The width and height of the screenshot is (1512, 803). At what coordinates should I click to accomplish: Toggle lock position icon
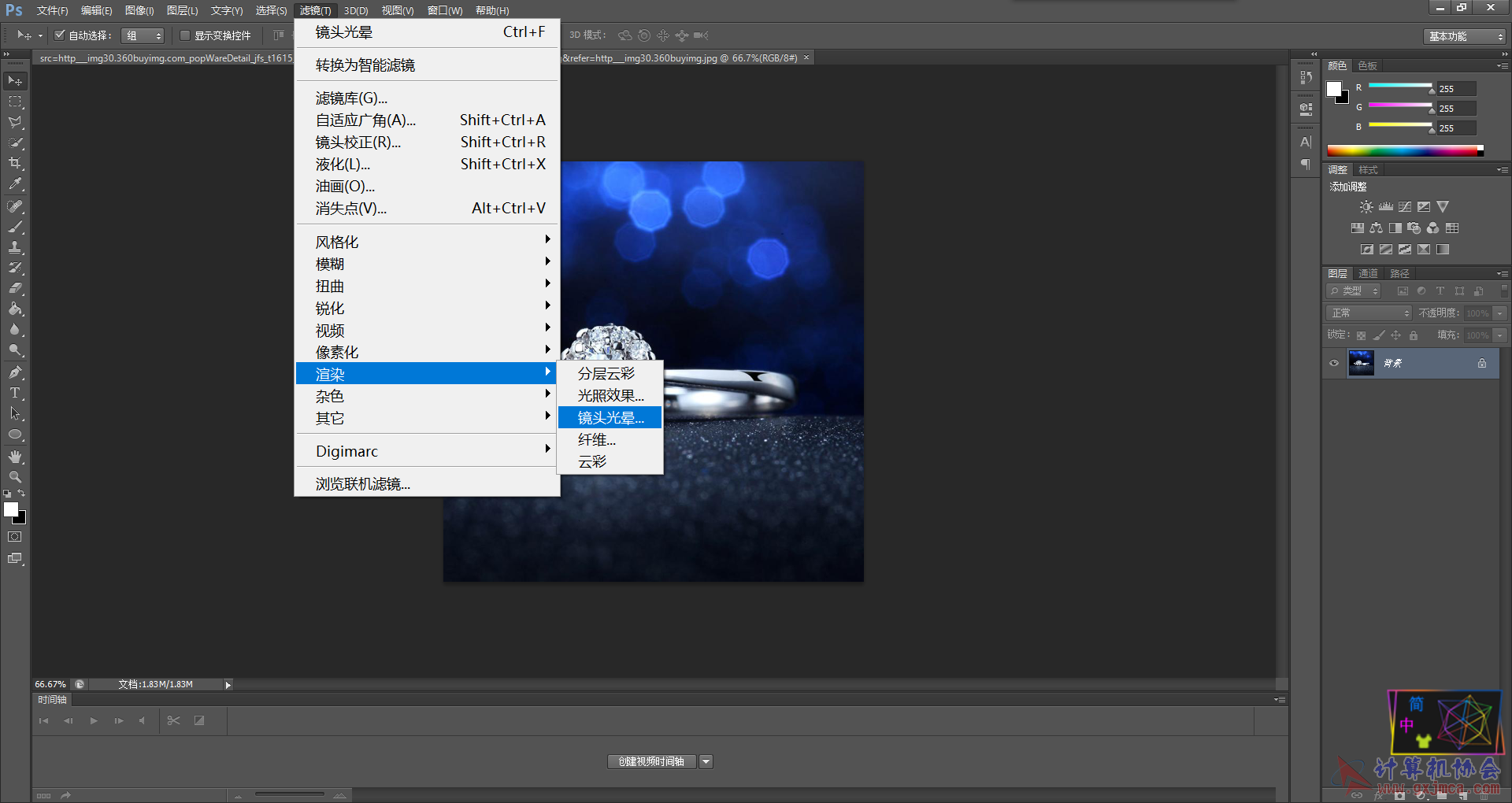coord(1396,335)
